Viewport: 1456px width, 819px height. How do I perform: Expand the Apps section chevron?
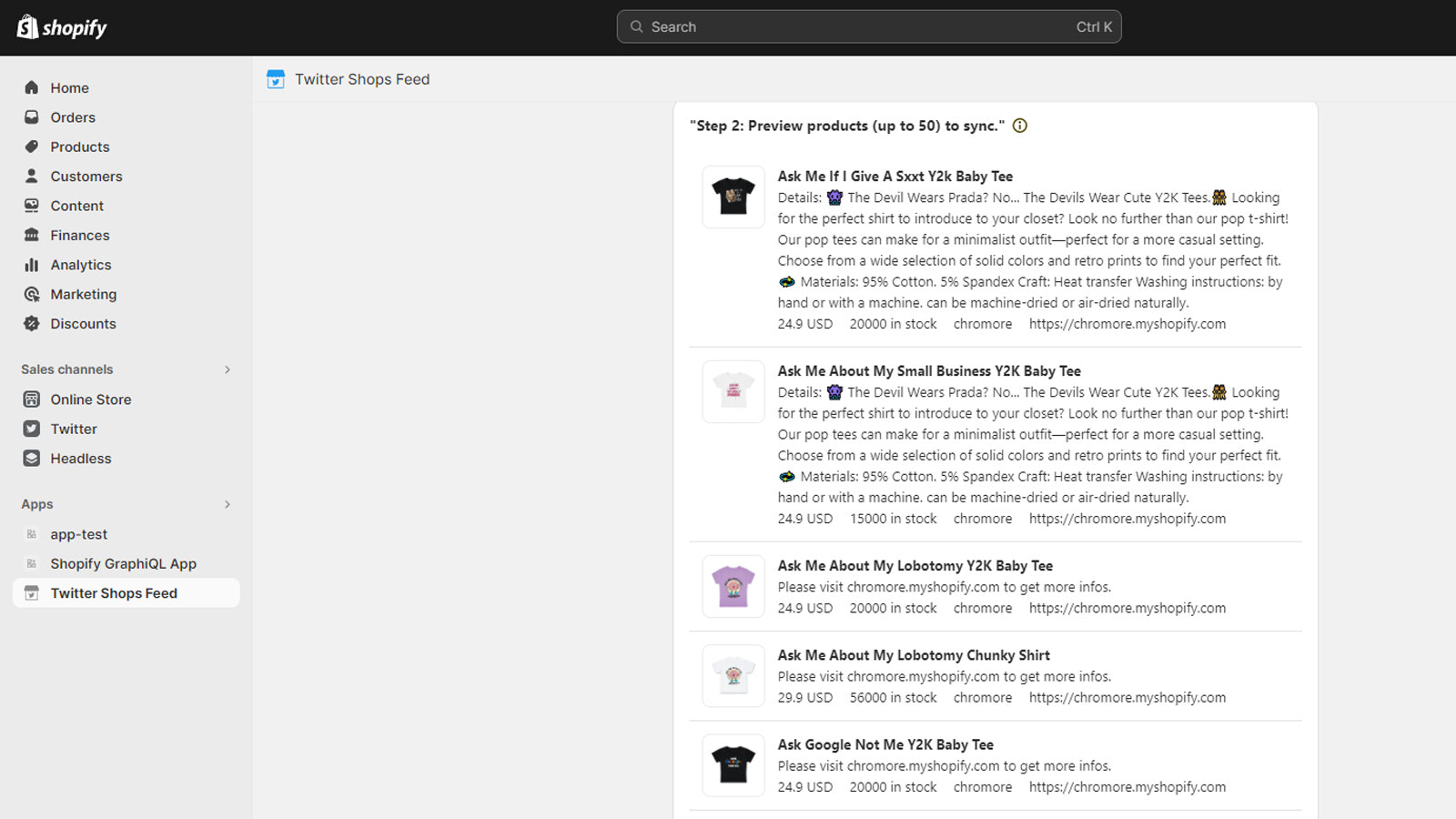pos(227,504)
